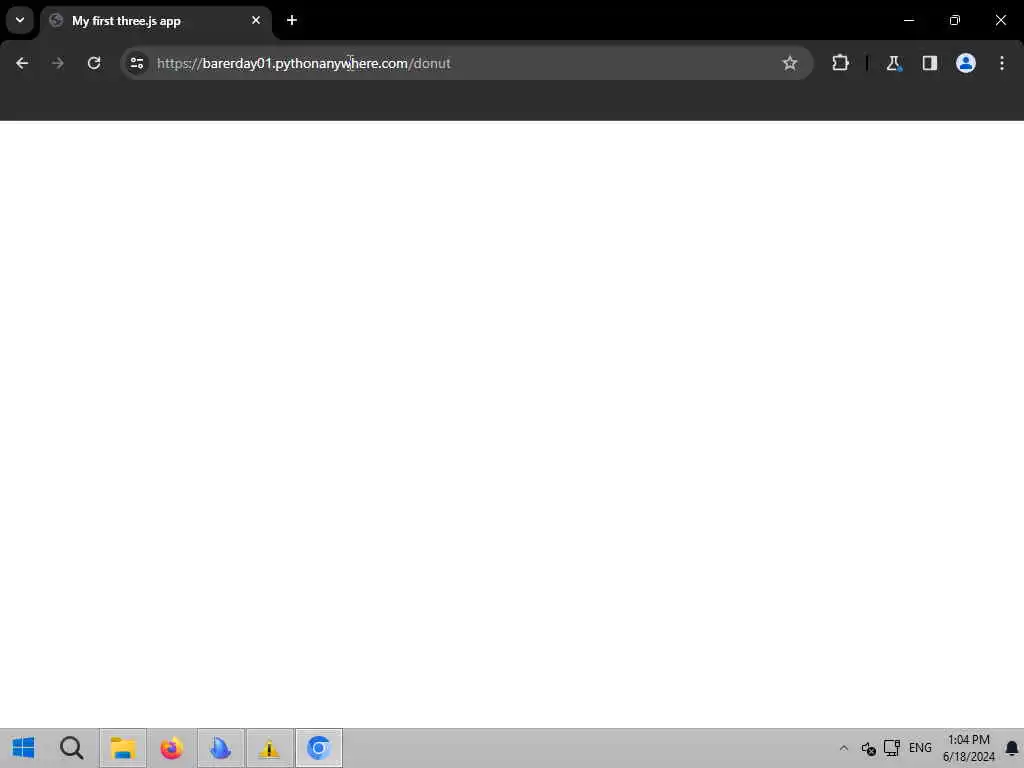
Task: Open the user profile menu
Action: (x=966, y=63)
